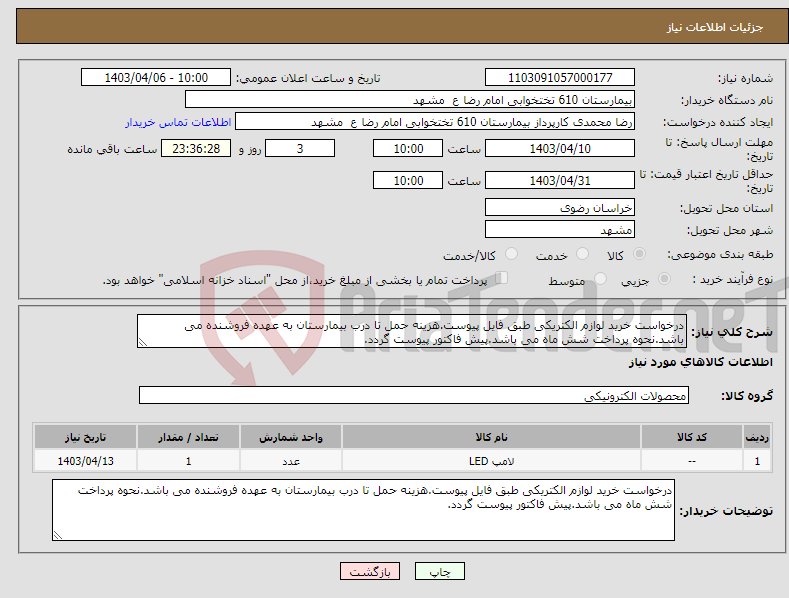The height and width of the screenshot is (598, 789).
Task: Click the نام کالا column header
Action: click(491, 437)
